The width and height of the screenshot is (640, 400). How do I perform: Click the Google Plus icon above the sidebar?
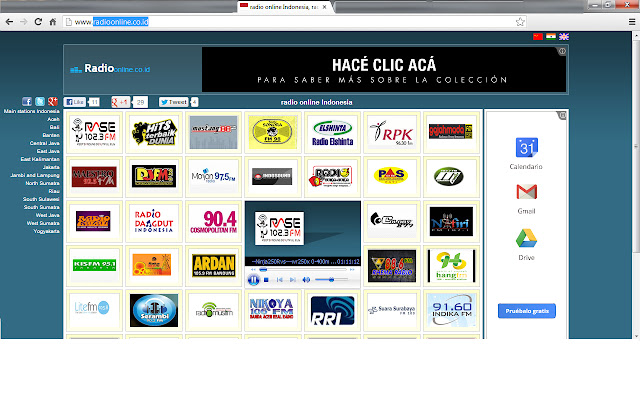click(x=53, y=101)
